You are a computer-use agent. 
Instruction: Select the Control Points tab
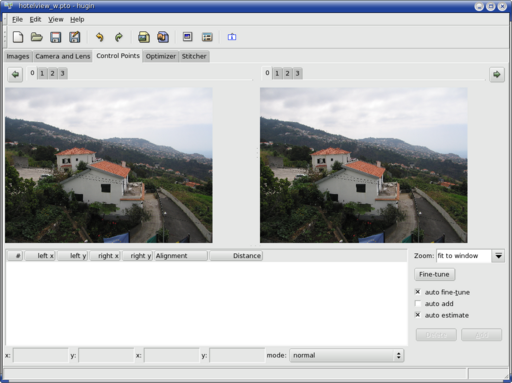pyautogui.click(x=118, y=56)
